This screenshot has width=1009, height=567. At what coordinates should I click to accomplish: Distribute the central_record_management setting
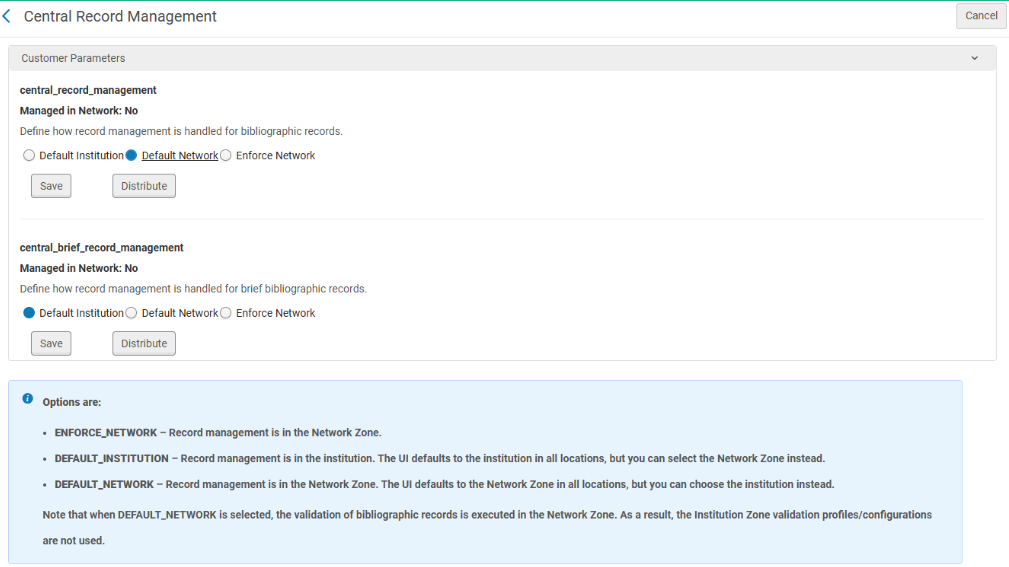pyautogui.click(x=144, y=186)
